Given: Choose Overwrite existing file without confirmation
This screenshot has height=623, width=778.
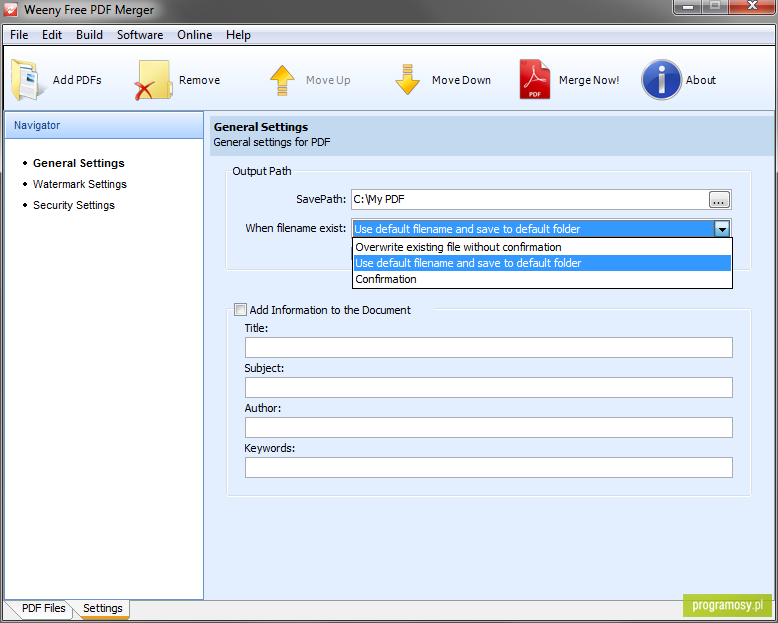Looking at the screenshot, I should click(x=542, y=247).
